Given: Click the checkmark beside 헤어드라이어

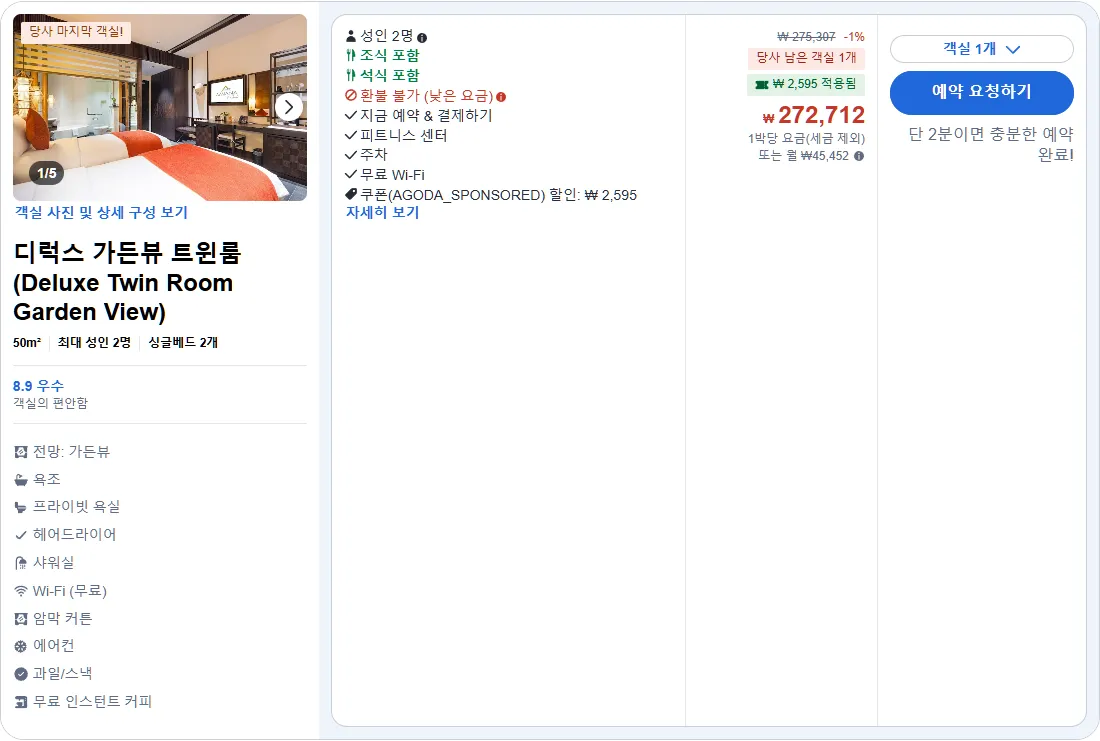Looking at the screenshot, I should [x=21, y=535].
